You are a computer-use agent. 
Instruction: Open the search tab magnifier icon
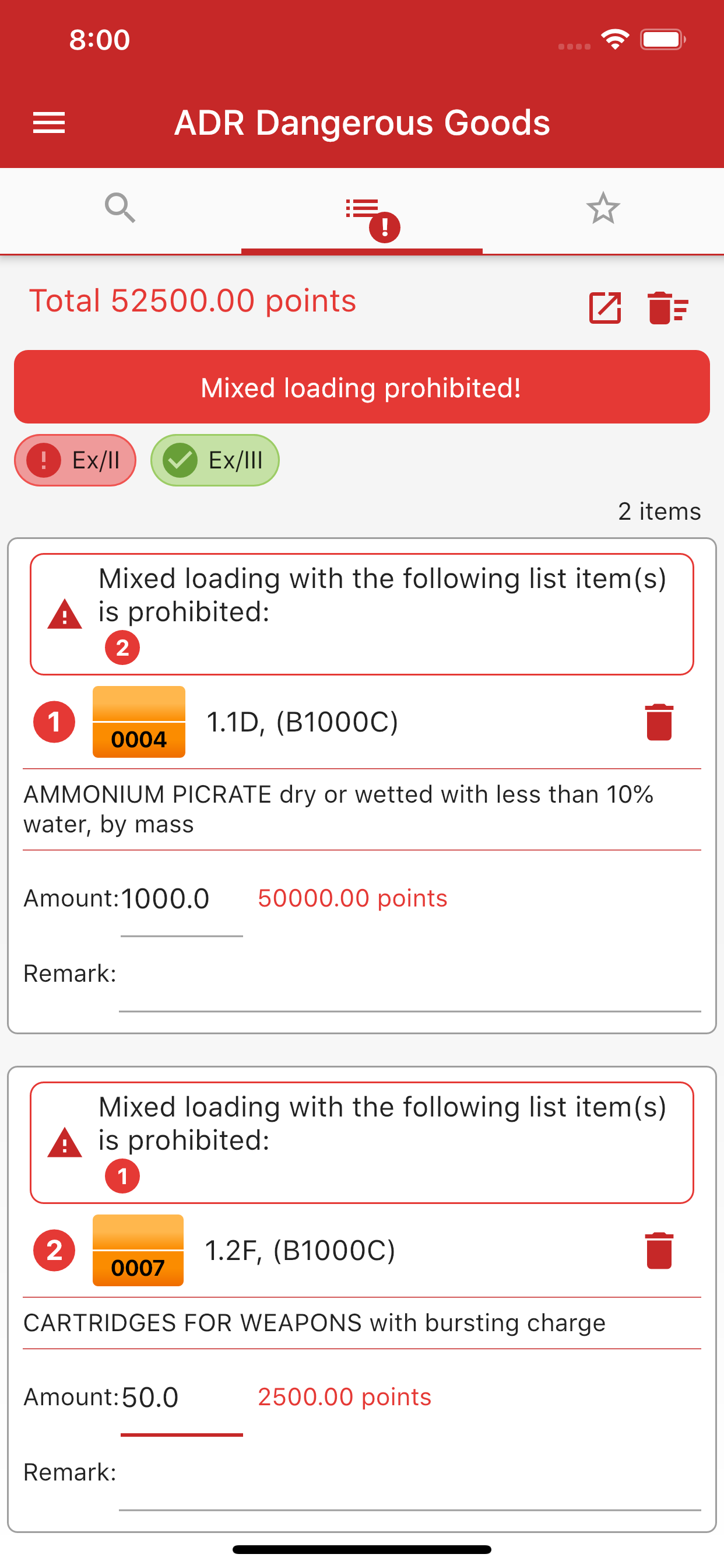[121, 209]
